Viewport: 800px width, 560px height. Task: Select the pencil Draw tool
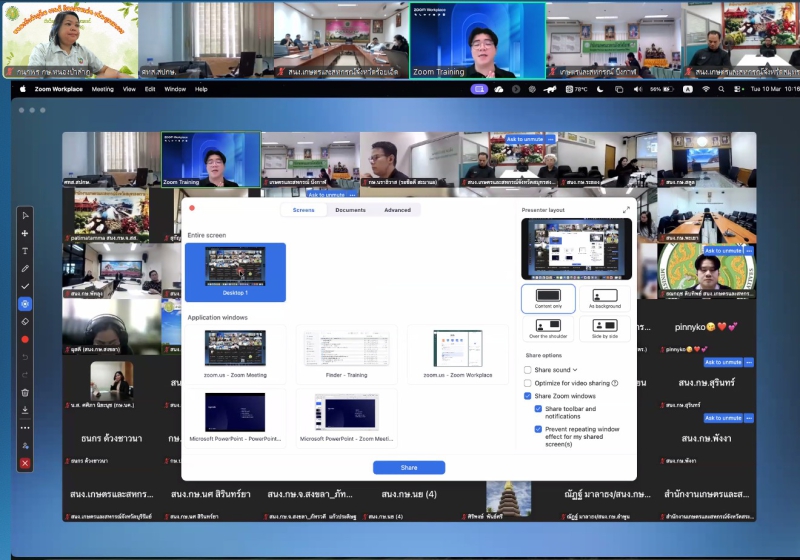click(x=25, y=268)
